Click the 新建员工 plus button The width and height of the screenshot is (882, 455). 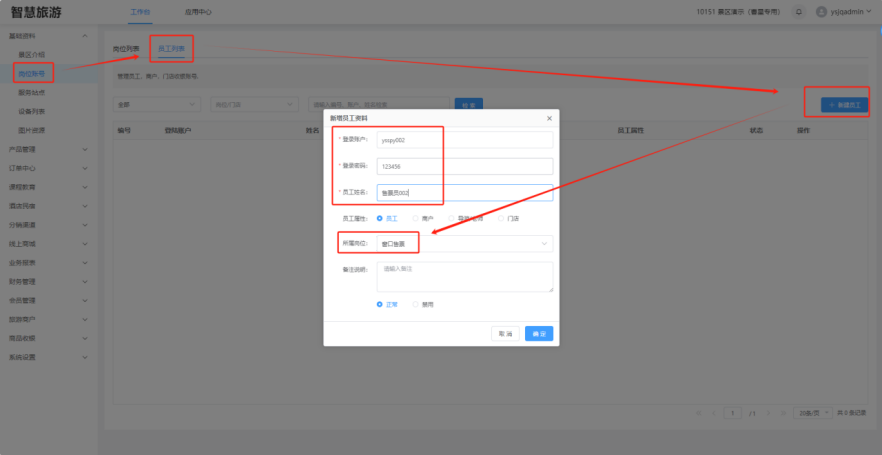tap(843, 104)
